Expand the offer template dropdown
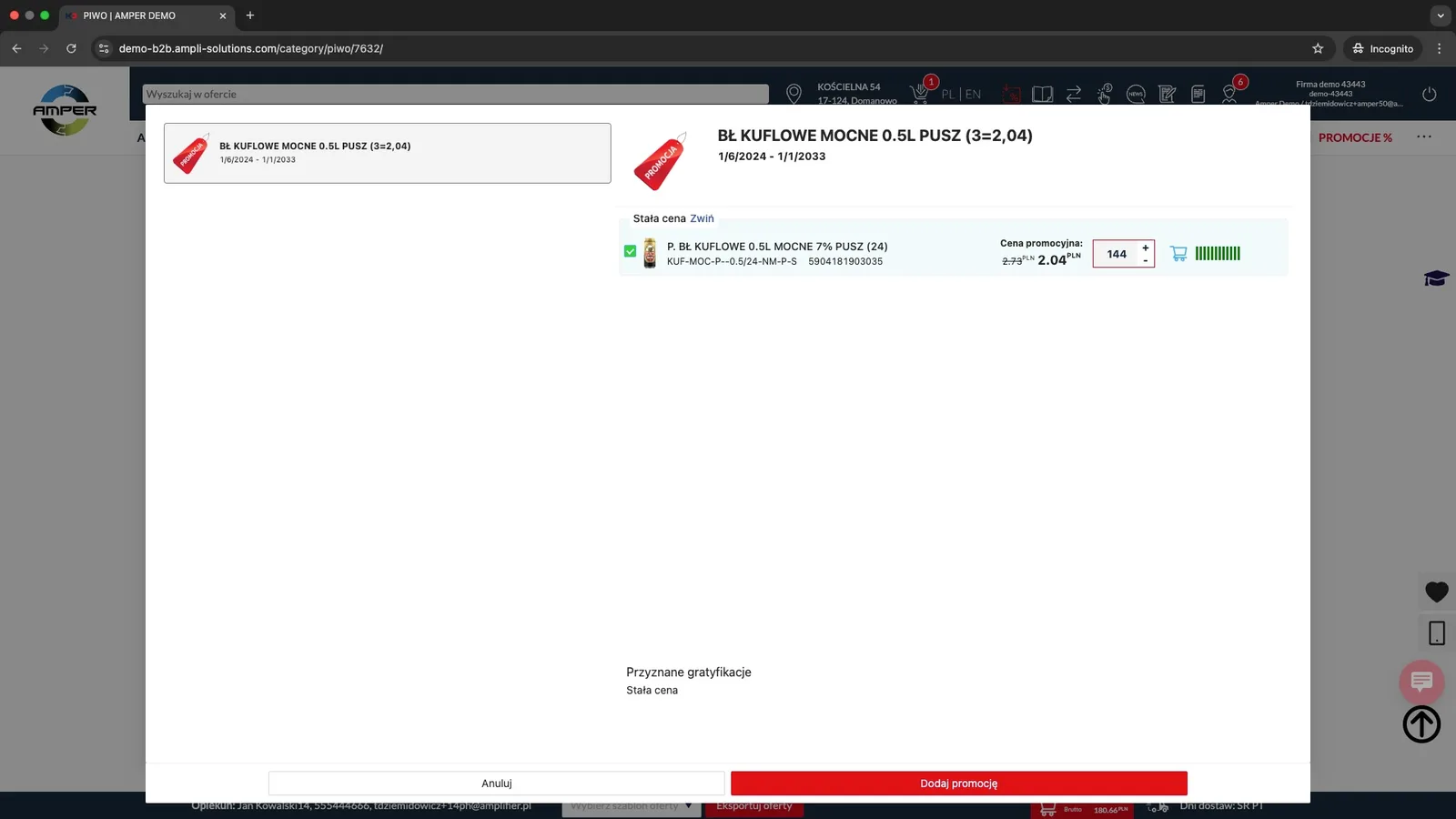The image size is (1456, 819). (632, 806)
